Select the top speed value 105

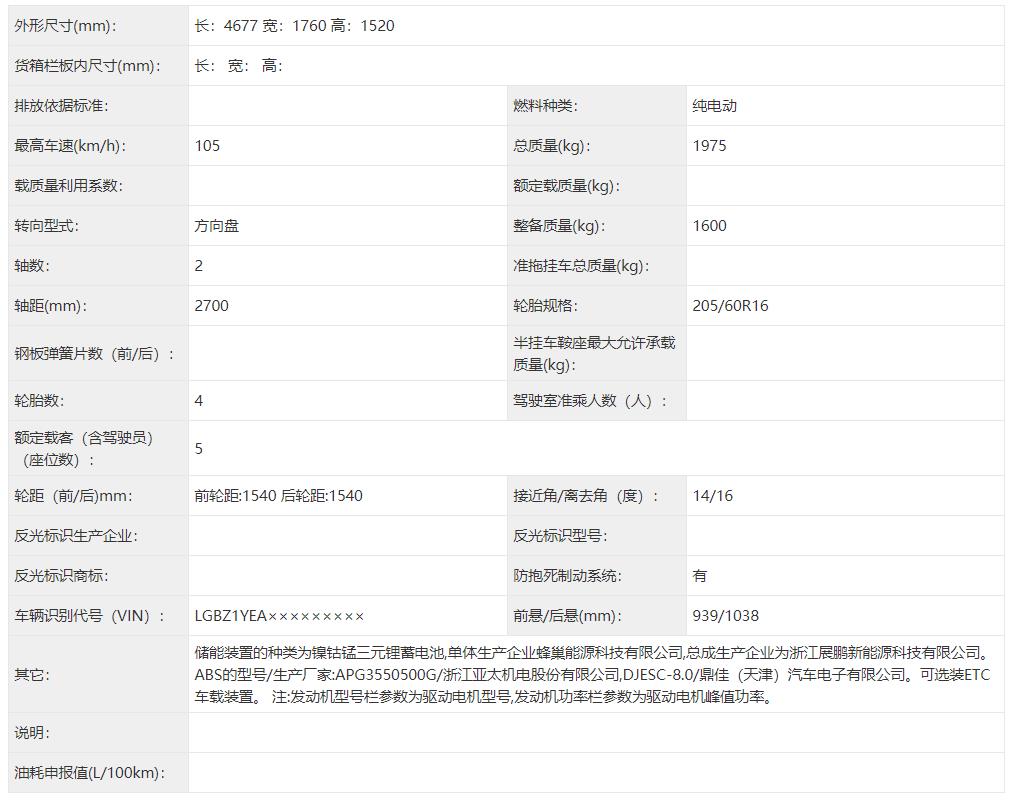click(x=207, y=146)
